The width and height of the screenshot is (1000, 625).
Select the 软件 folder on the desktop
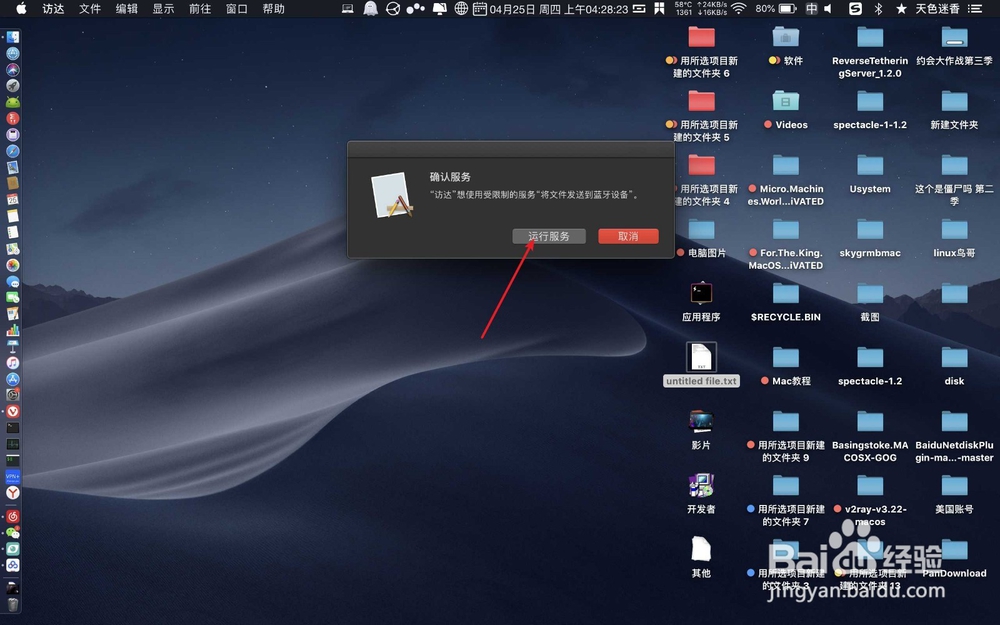click(x=786, y=45)
